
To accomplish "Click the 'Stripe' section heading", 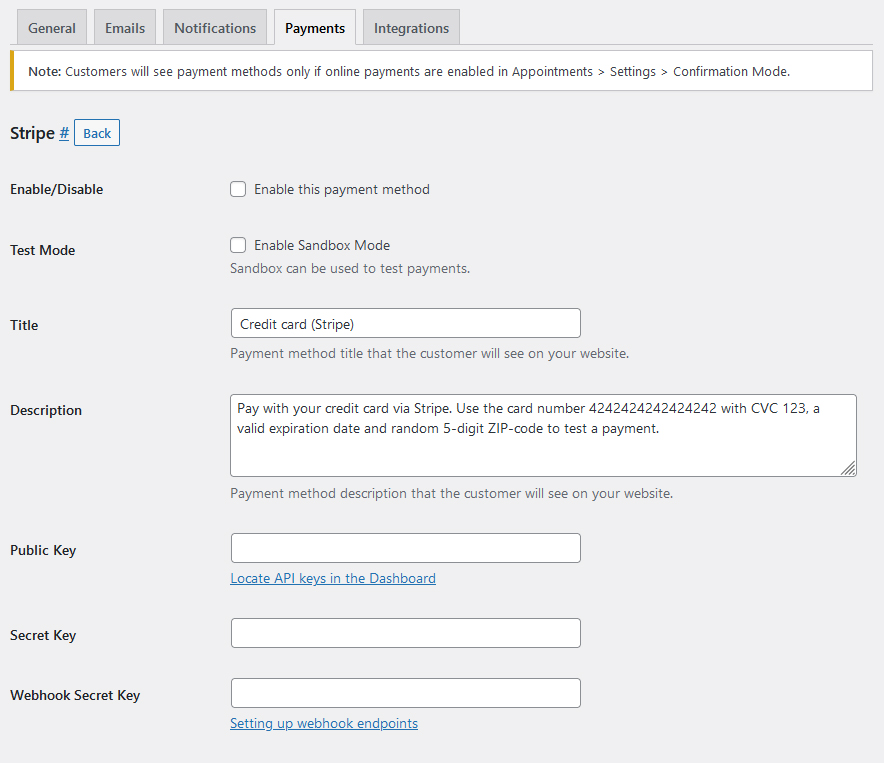I will [x=32, y=133].
